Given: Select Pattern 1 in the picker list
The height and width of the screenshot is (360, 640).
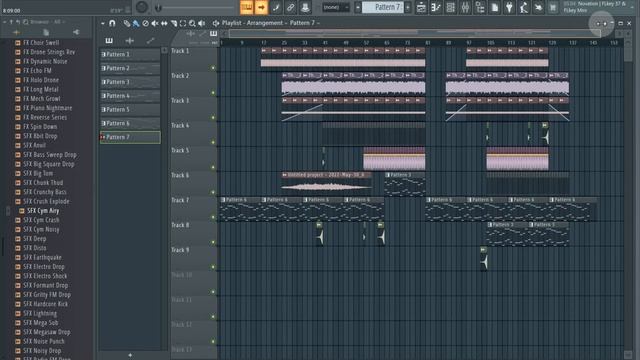Looking at the screenshot, I should 130,54.
